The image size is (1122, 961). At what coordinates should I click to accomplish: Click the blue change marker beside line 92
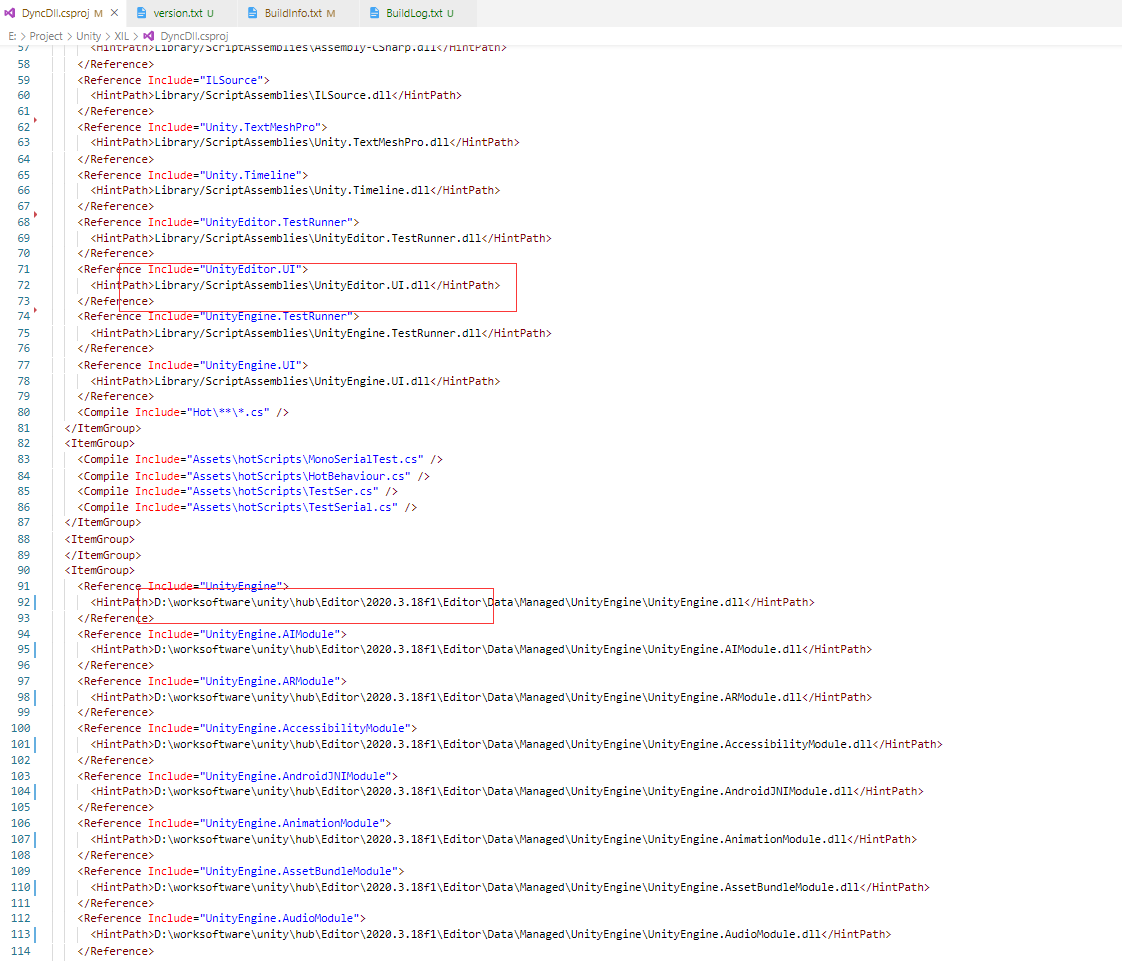coord(34,602)
